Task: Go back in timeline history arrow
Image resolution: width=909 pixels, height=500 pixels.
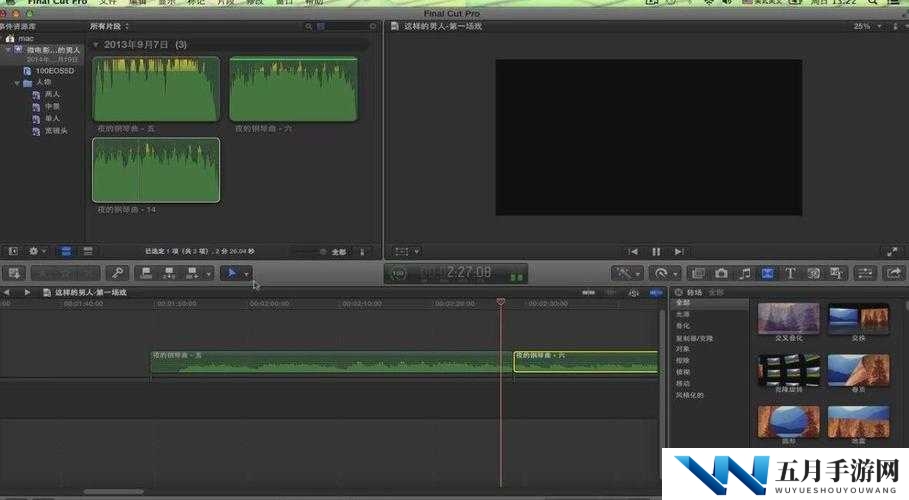Action: (6, 292)
